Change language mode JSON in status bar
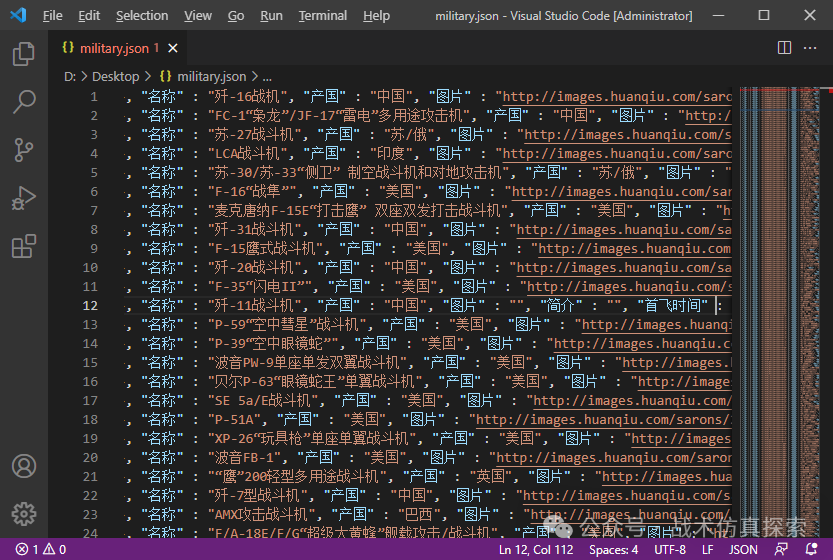Viewport: 833px width, 560px height. (x=743, y=549)
